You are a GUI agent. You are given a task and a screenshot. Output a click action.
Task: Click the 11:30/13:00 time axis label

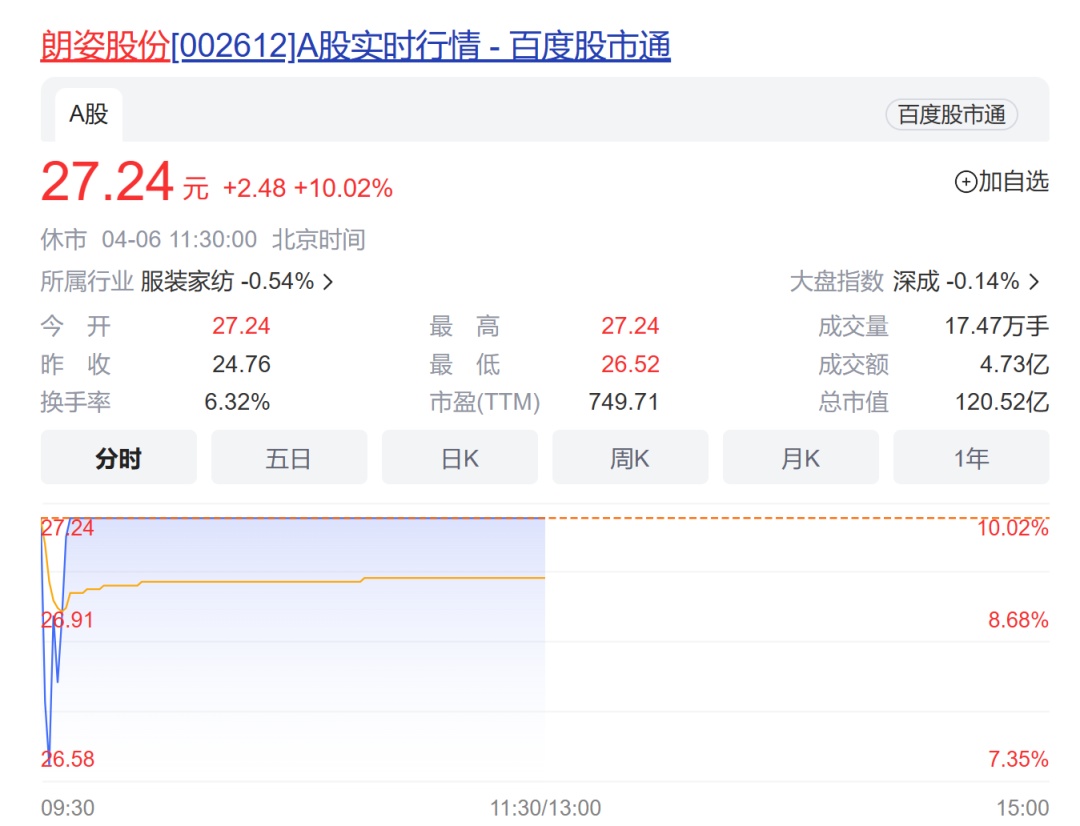[x=546, y=807]
